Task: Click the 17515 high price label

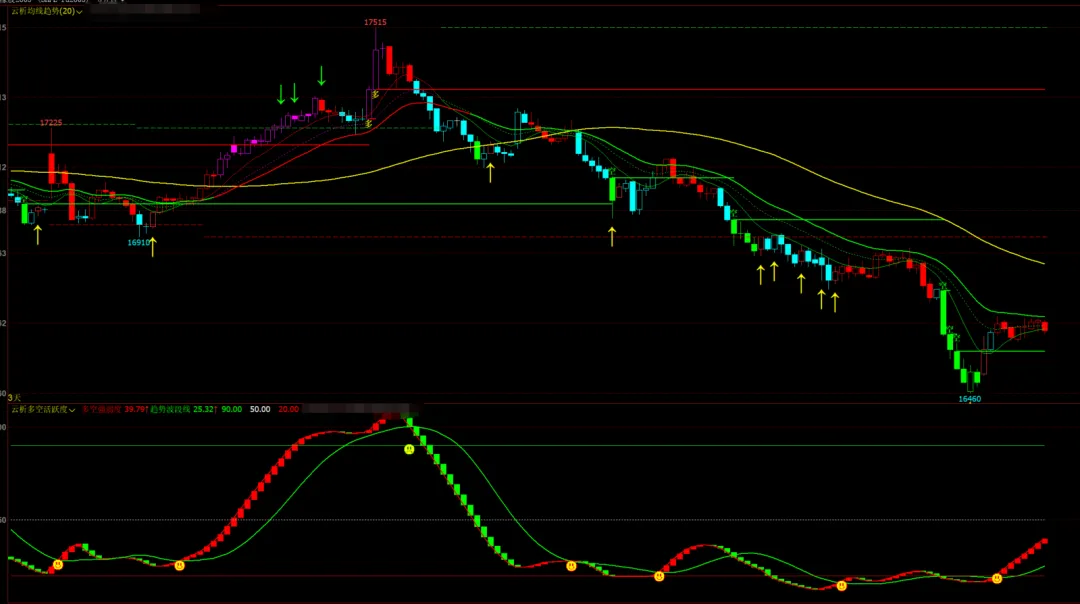Action: (x=375, y=22)
